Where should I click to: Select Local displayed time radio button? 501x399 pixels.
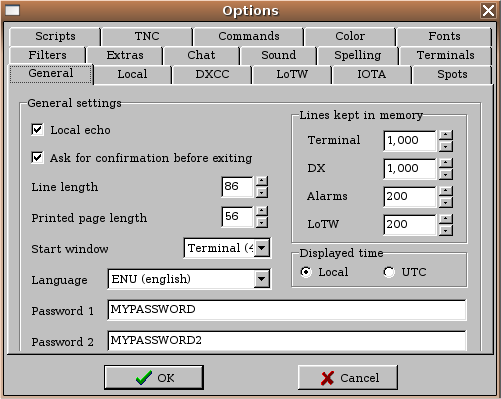coord(306,272)
